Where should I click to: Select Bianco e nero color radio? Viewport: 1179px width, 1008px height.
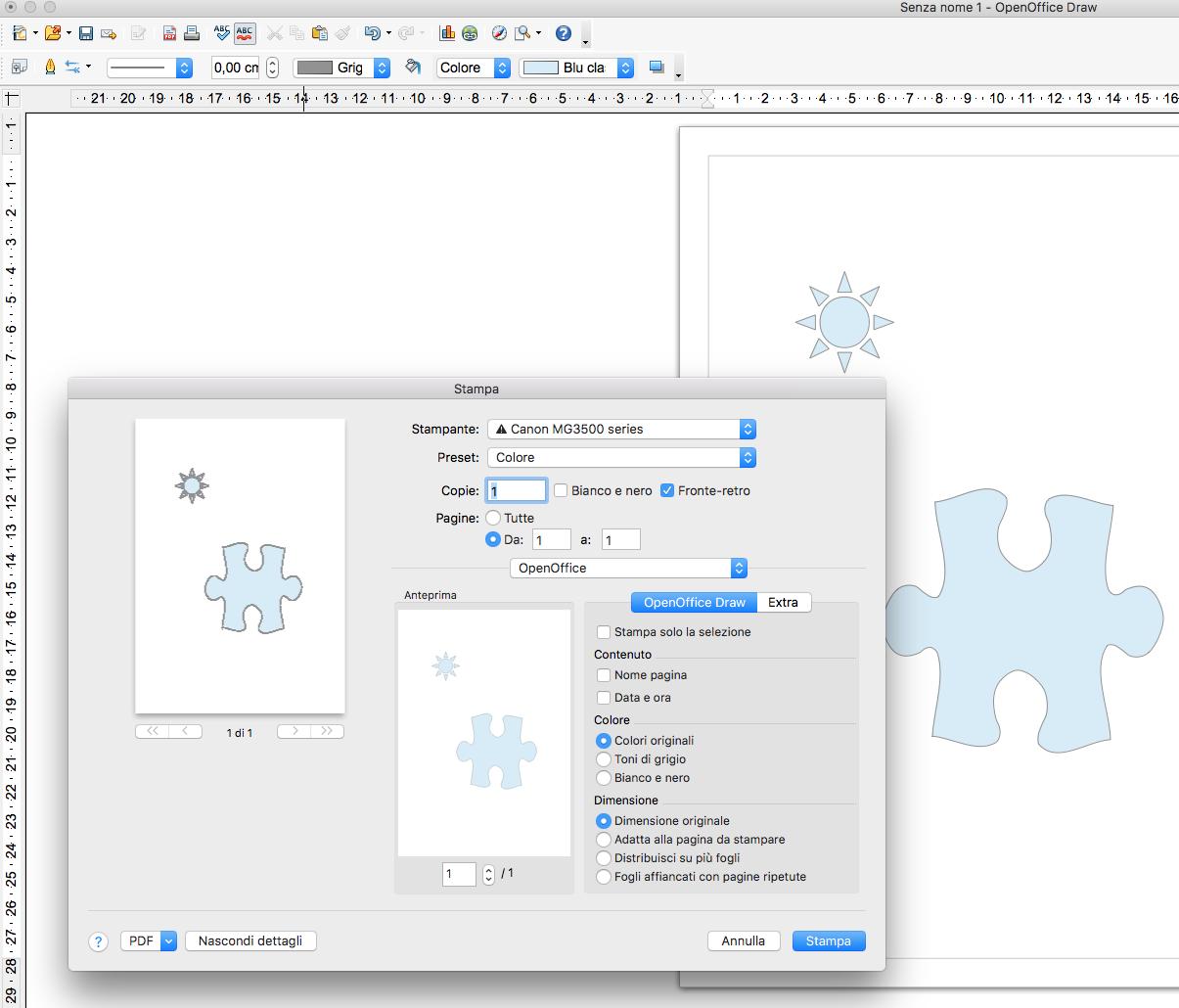604,778
